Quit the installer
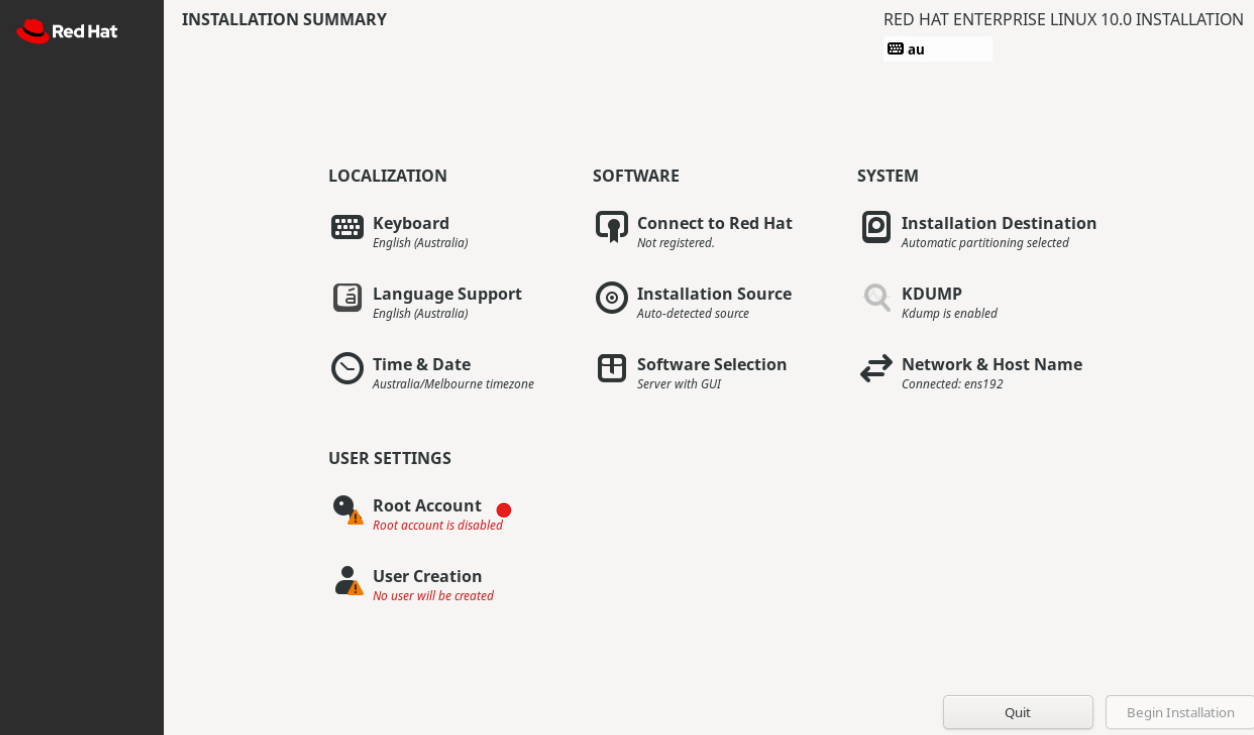1254x735 pixels. pyautogui.click(x=1018, y=712)
